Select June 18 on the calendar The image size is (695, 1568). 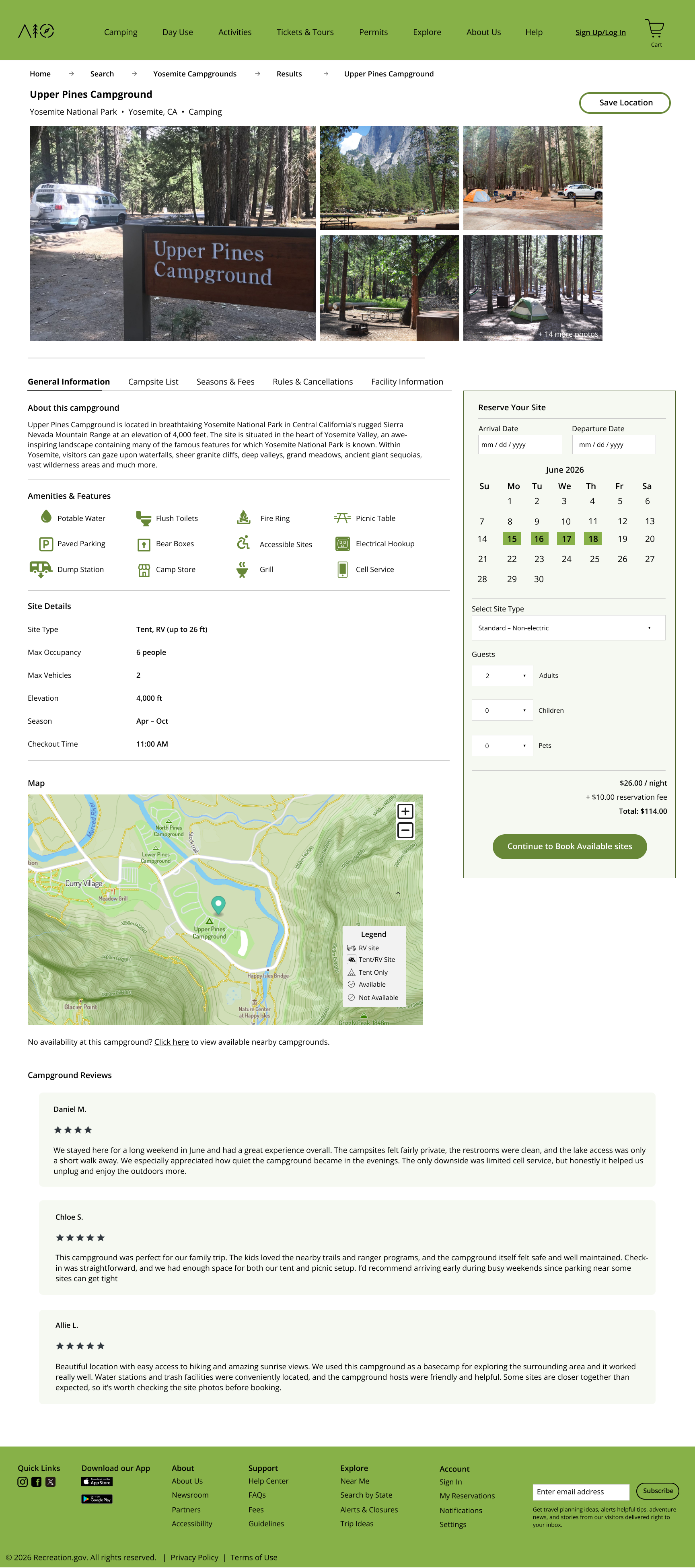point(593,539)
